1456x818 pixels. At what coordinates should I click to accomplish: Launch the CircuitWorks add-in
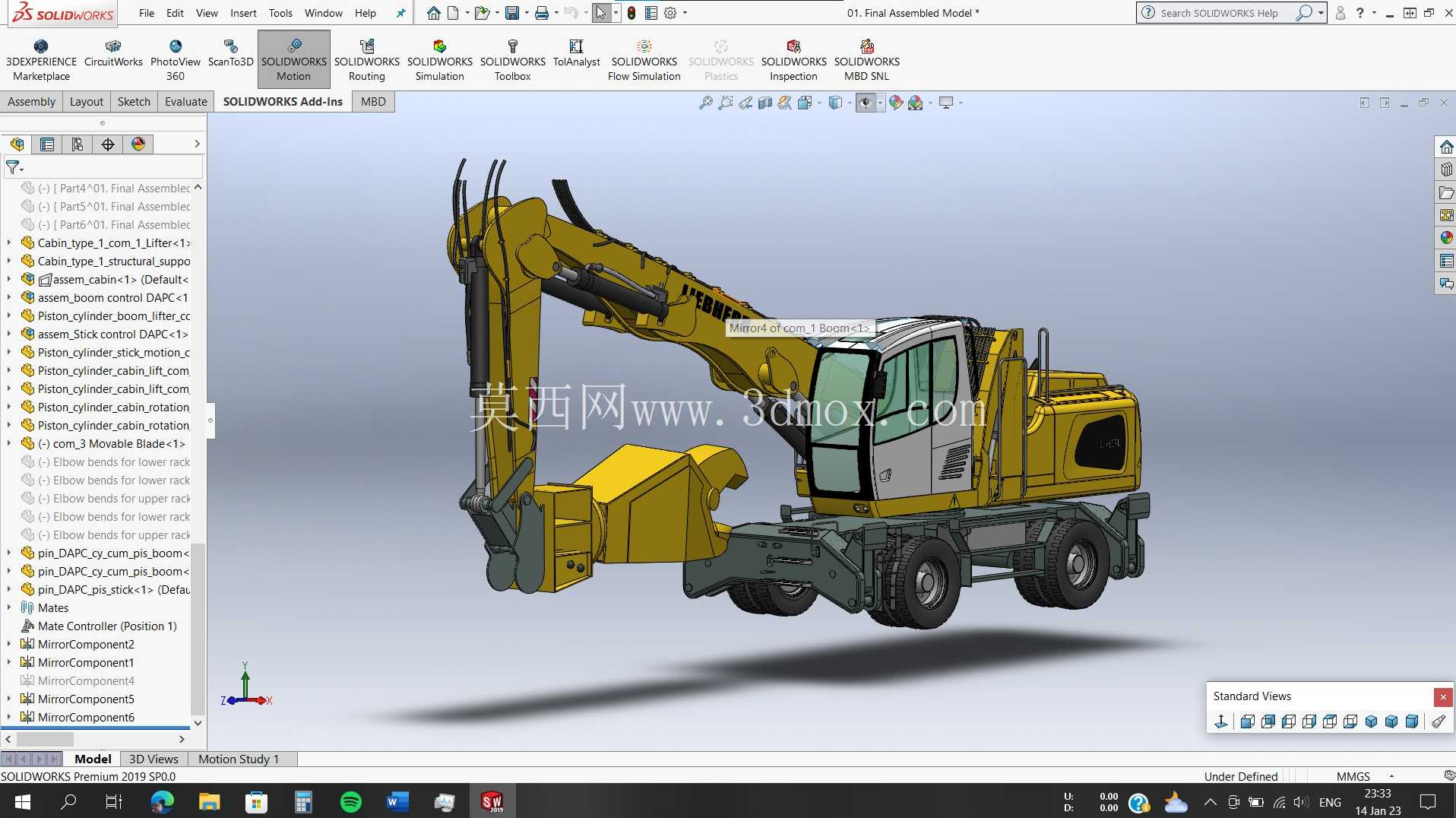click(x=113, y=54)
